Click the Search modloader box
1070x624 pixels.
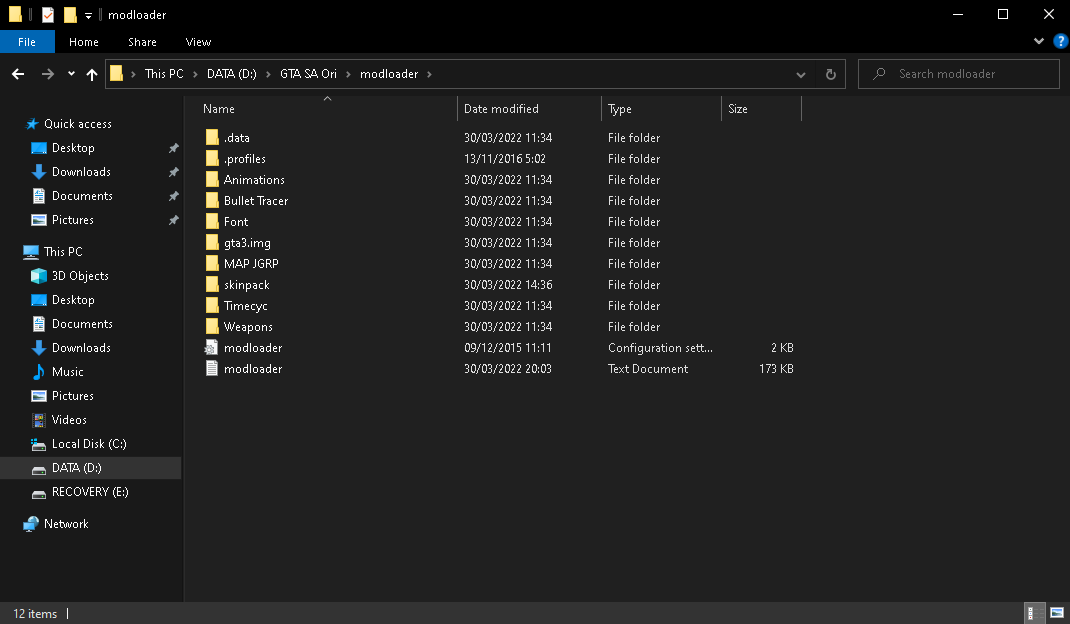click(959, 74)
